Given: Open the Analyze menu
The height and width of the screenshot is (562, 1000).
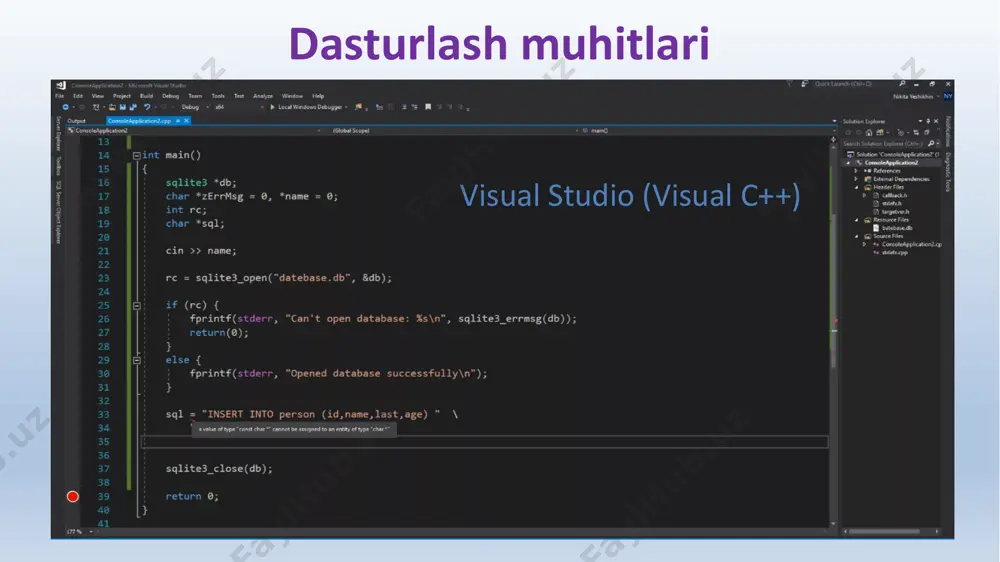Looking at the screenshot, I should (x=263, y=96).
